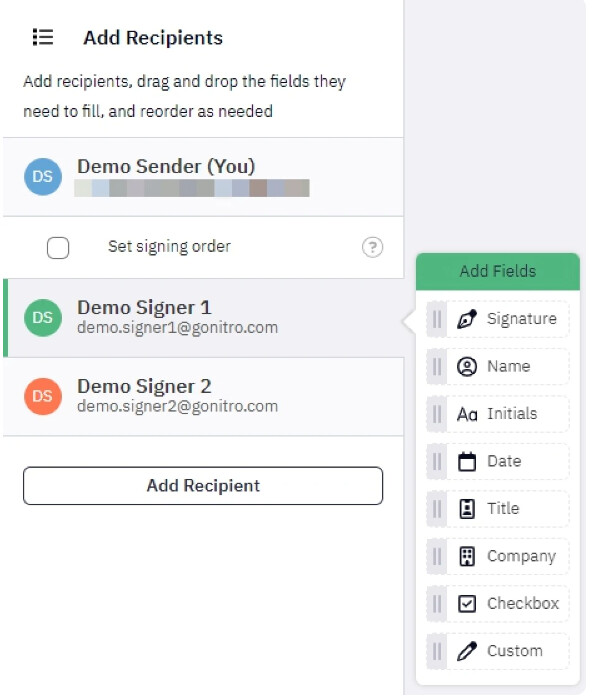Screen dimensions: 593x697
Task: Select the Demo Signer 1 recipient
Action: click(x=204, y=318)
